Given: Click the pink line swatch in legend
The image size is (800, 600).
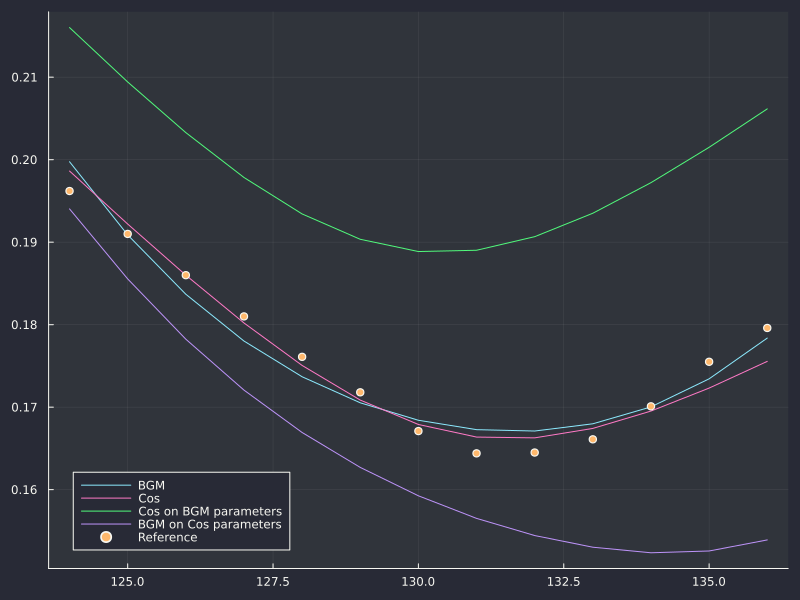Looking at the screenshot, I should [x=106, y=498].
